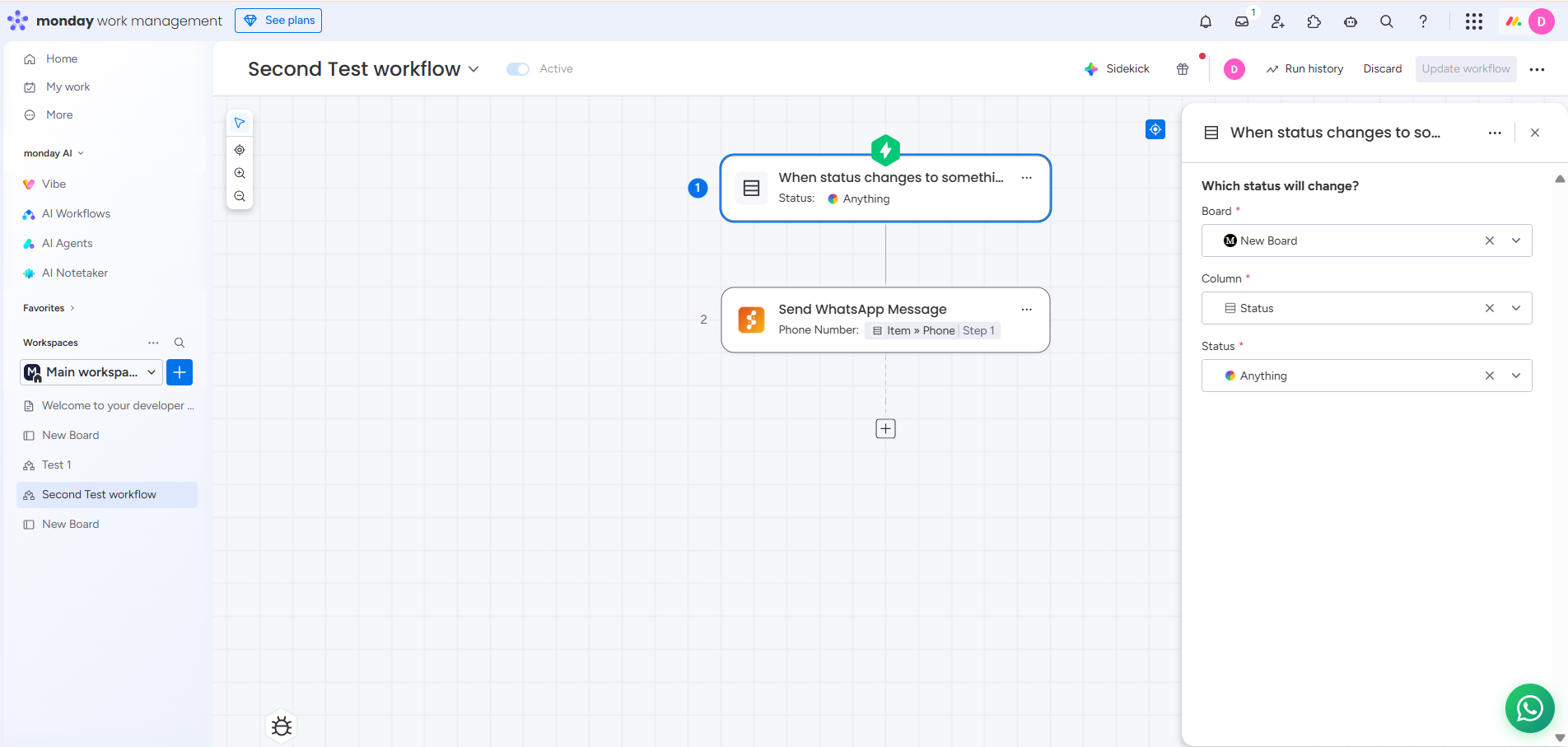Screen dimensions: 1568x747
Task: Open the bug debug icon
Action: click(282, 726)
